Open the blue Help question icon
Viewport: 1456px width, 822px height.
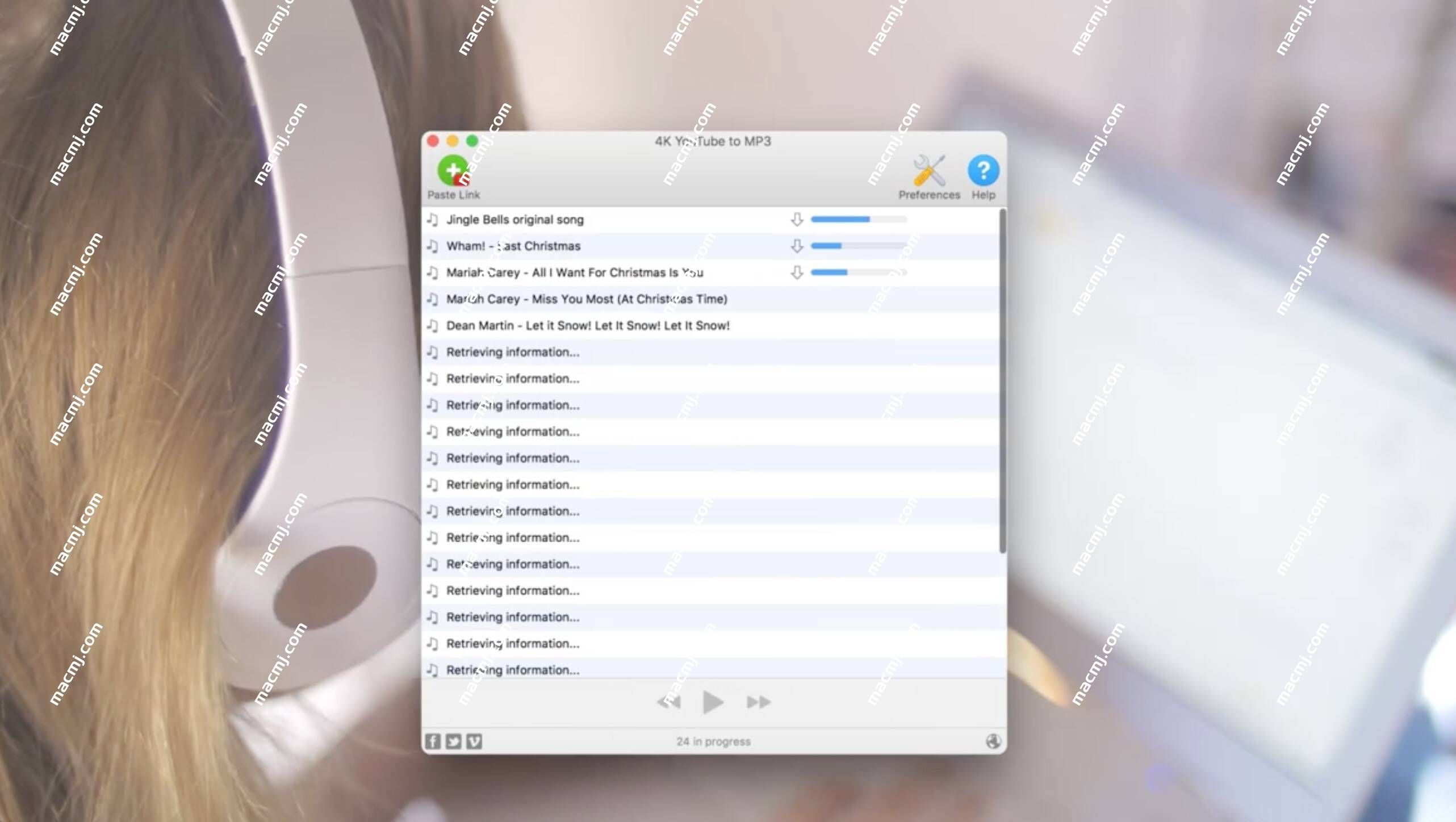coord(983,170)
